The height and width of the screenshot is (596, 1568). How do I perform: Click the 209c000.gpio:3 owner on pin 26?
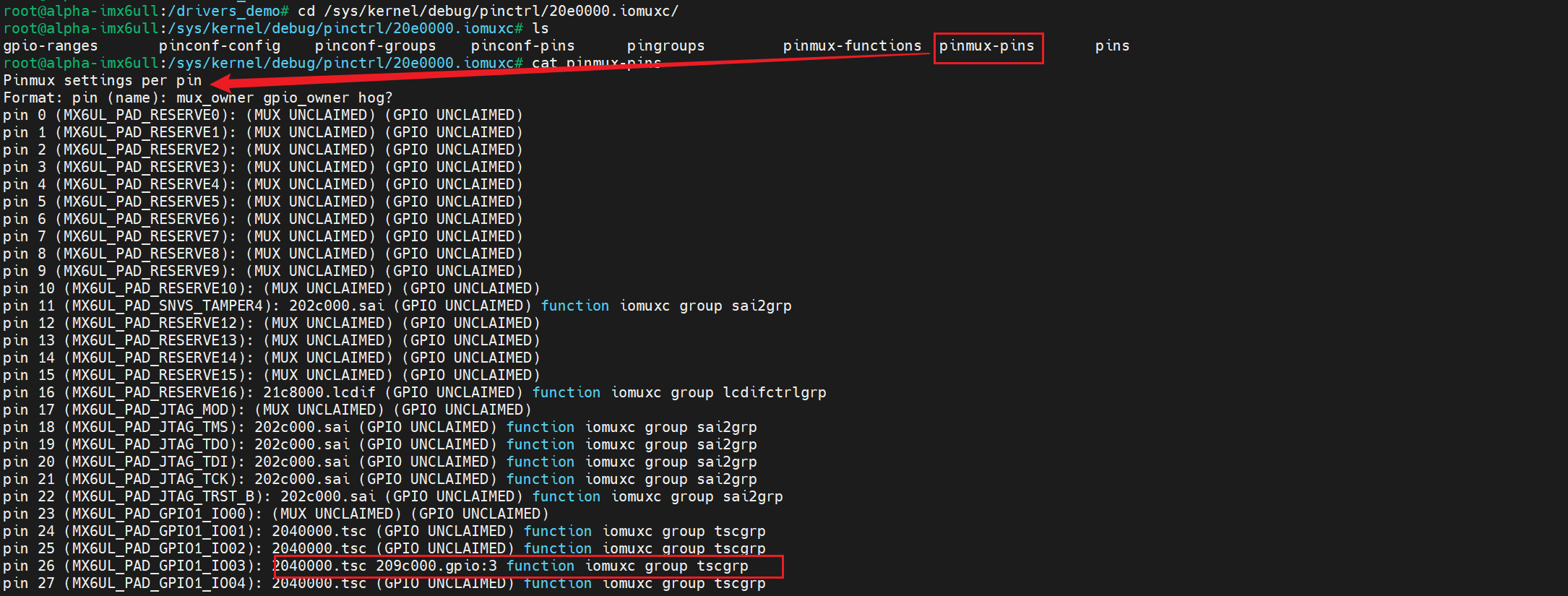(436, 566)
